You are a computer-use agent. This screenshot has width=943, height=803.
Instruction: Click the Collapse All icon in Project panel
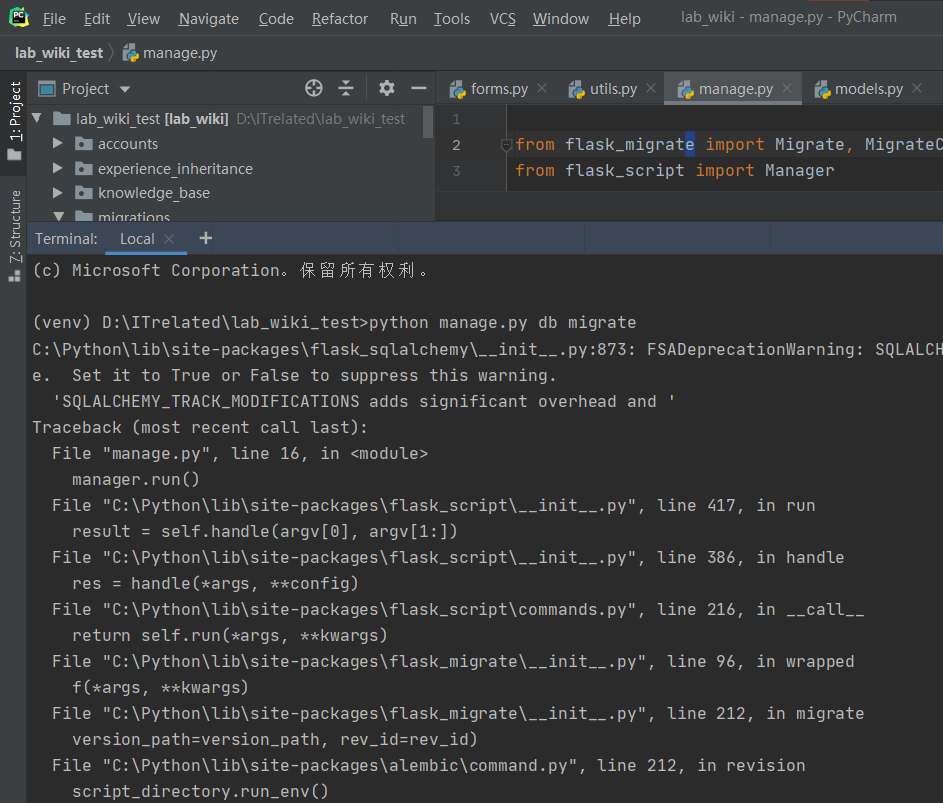coord(346,88)
